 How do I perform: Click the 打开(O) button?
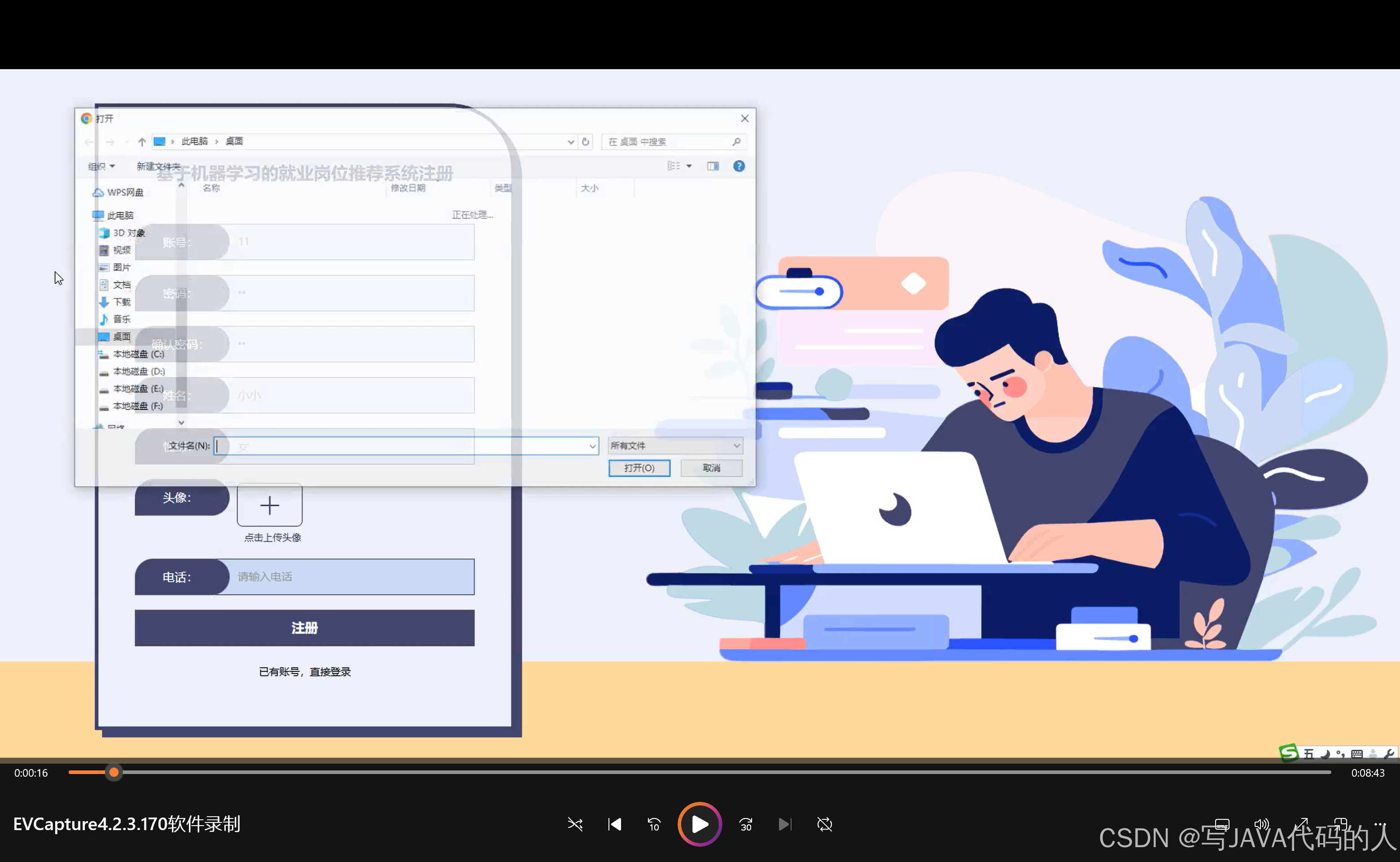[x=639, y=468]
